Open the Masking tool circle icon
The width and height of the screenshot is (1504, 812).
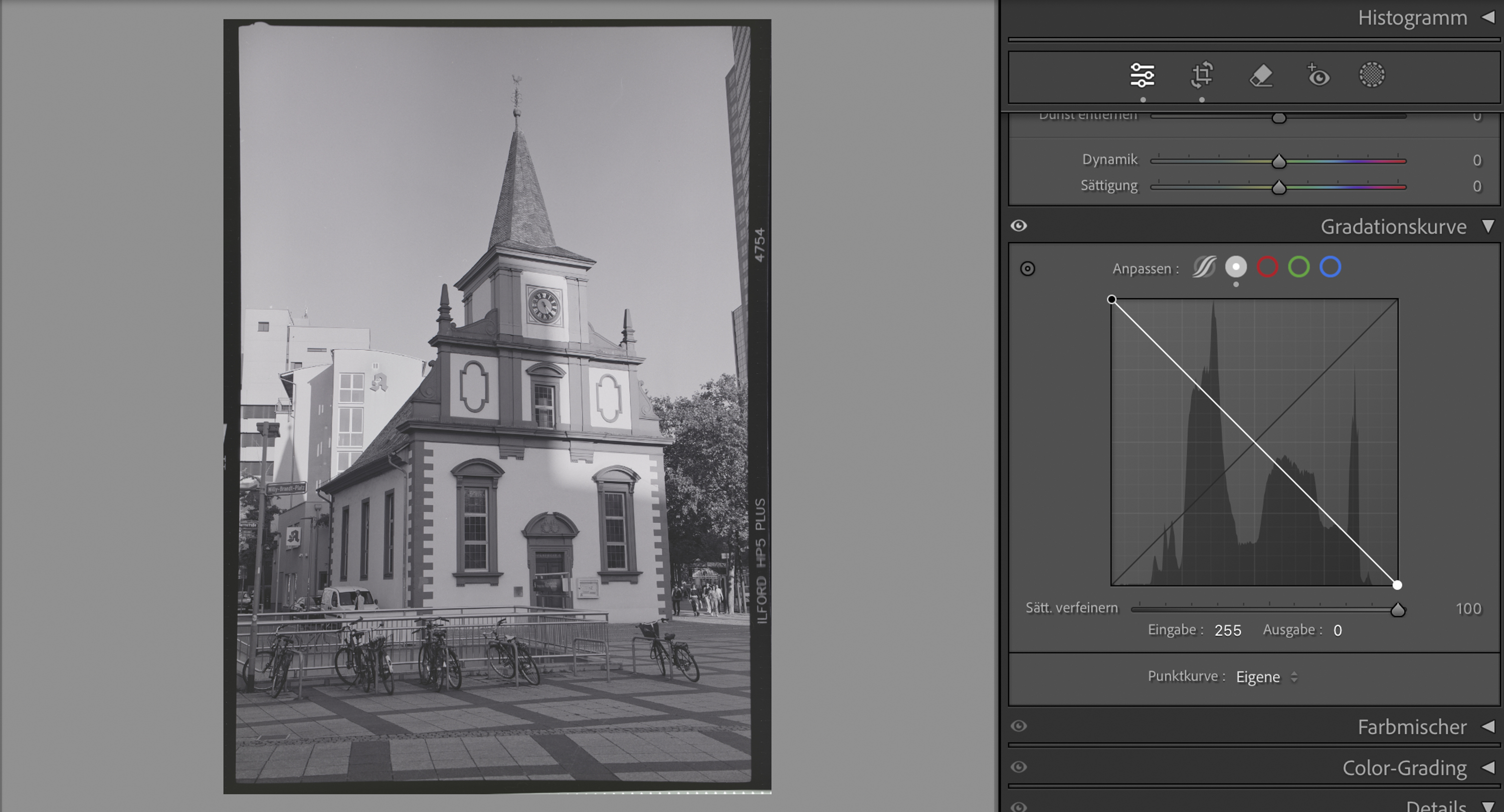tap(1372, 75)
